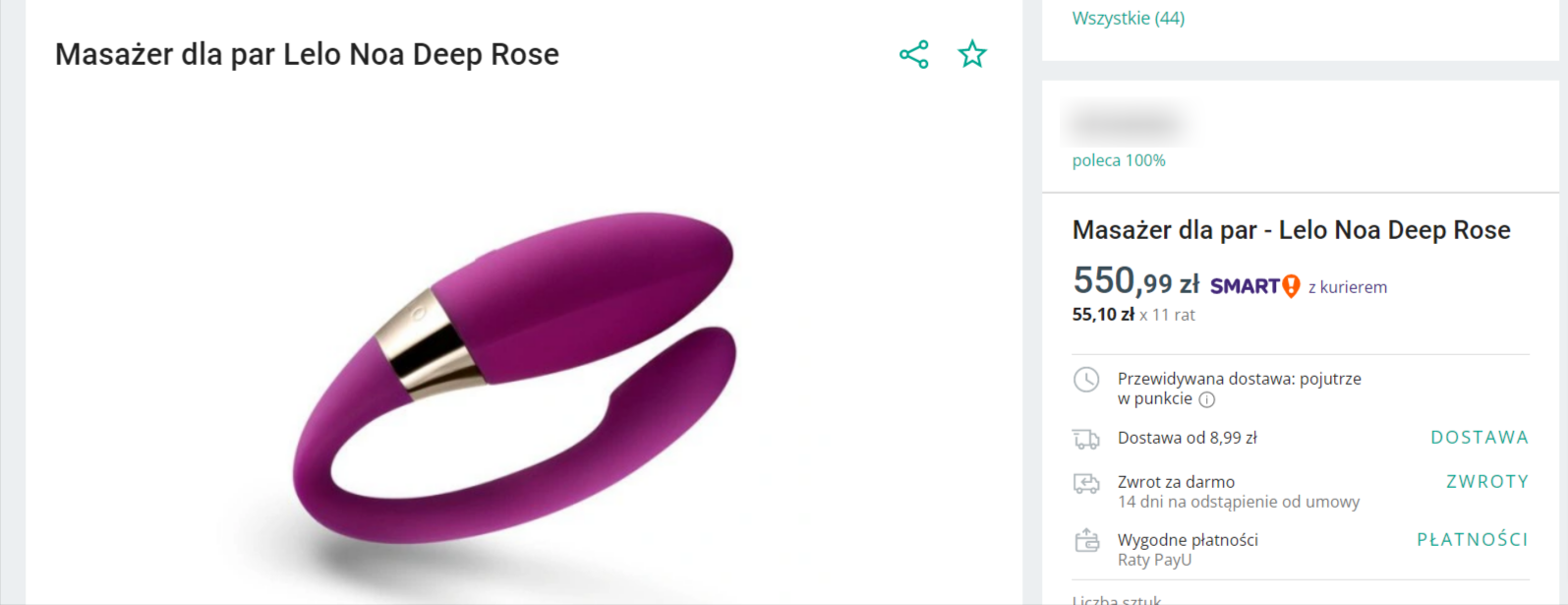Viewport: 1568px width, 605px height.
Task: Click the info icon beside 'w punkcie'
Action: pyautogui.click(x=1207, y=399)
